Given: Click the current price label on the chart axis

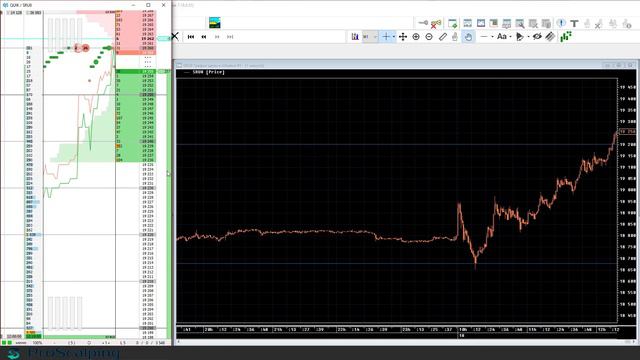Looking at the screenshot, I should click(x=627, y=131).
